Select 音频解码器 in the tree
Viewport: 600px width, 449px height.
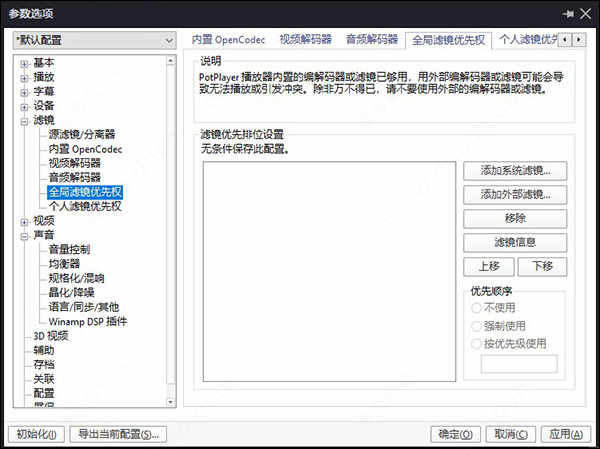tap(75, 178)
